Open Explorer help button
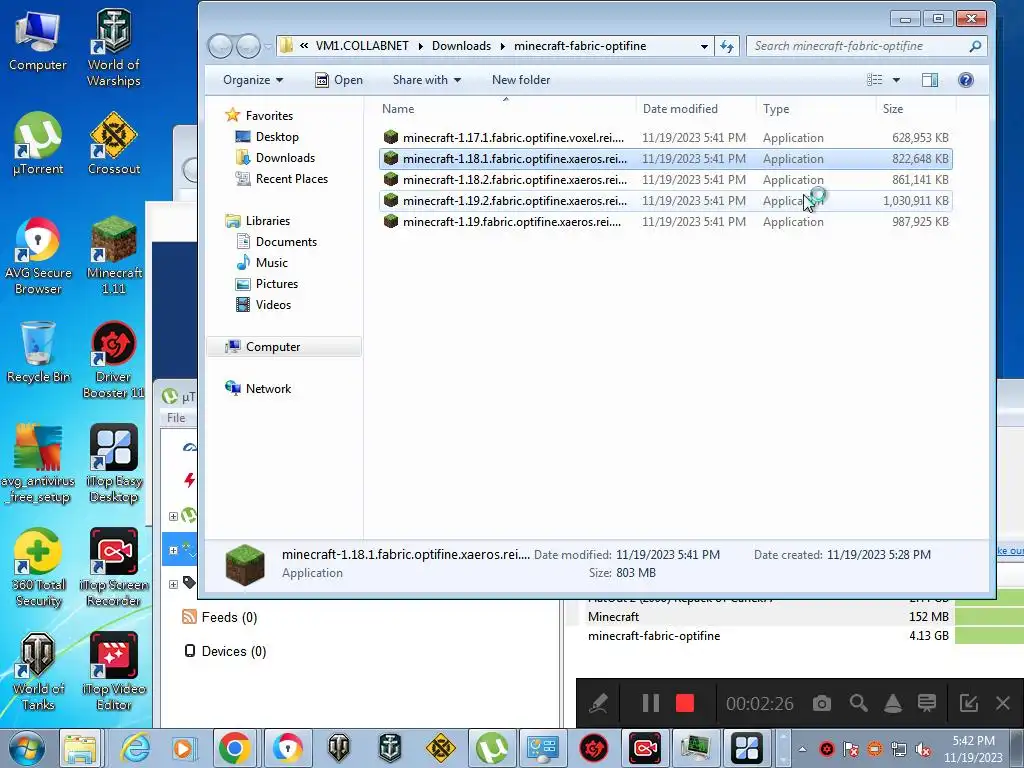This screenshot has width=1024, height=768. pos(966,80)
